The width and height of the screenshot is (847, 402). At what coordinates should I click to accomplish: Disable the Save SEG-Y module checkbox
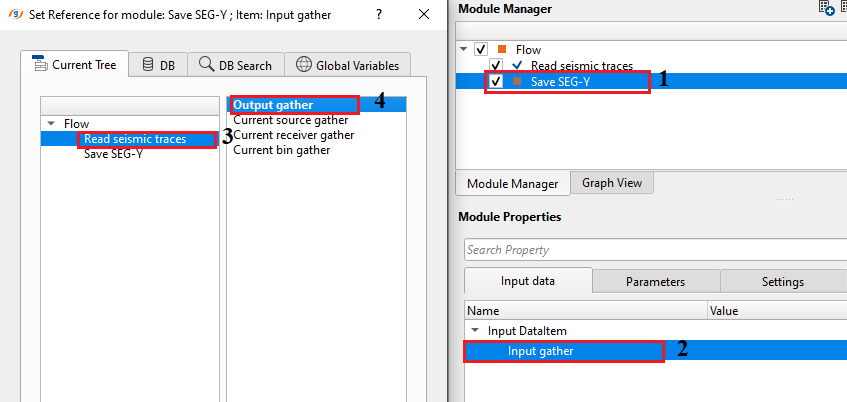(x=496, y=82)
